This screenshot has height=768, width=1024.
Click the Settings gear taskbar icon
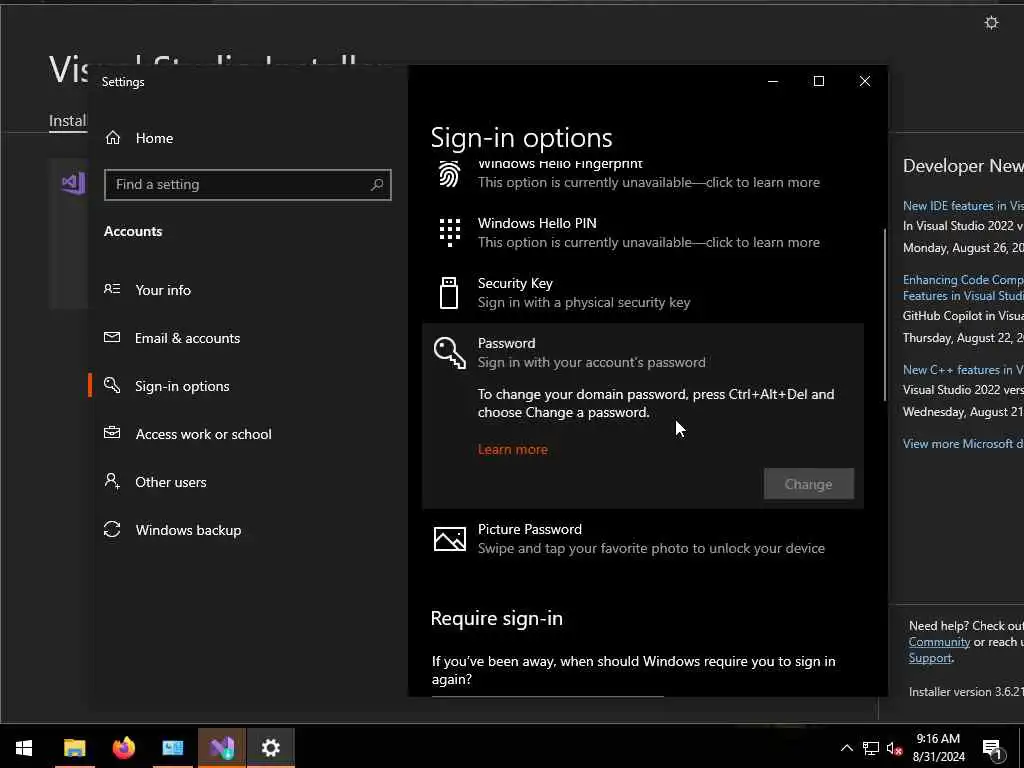tap(271, 748)
